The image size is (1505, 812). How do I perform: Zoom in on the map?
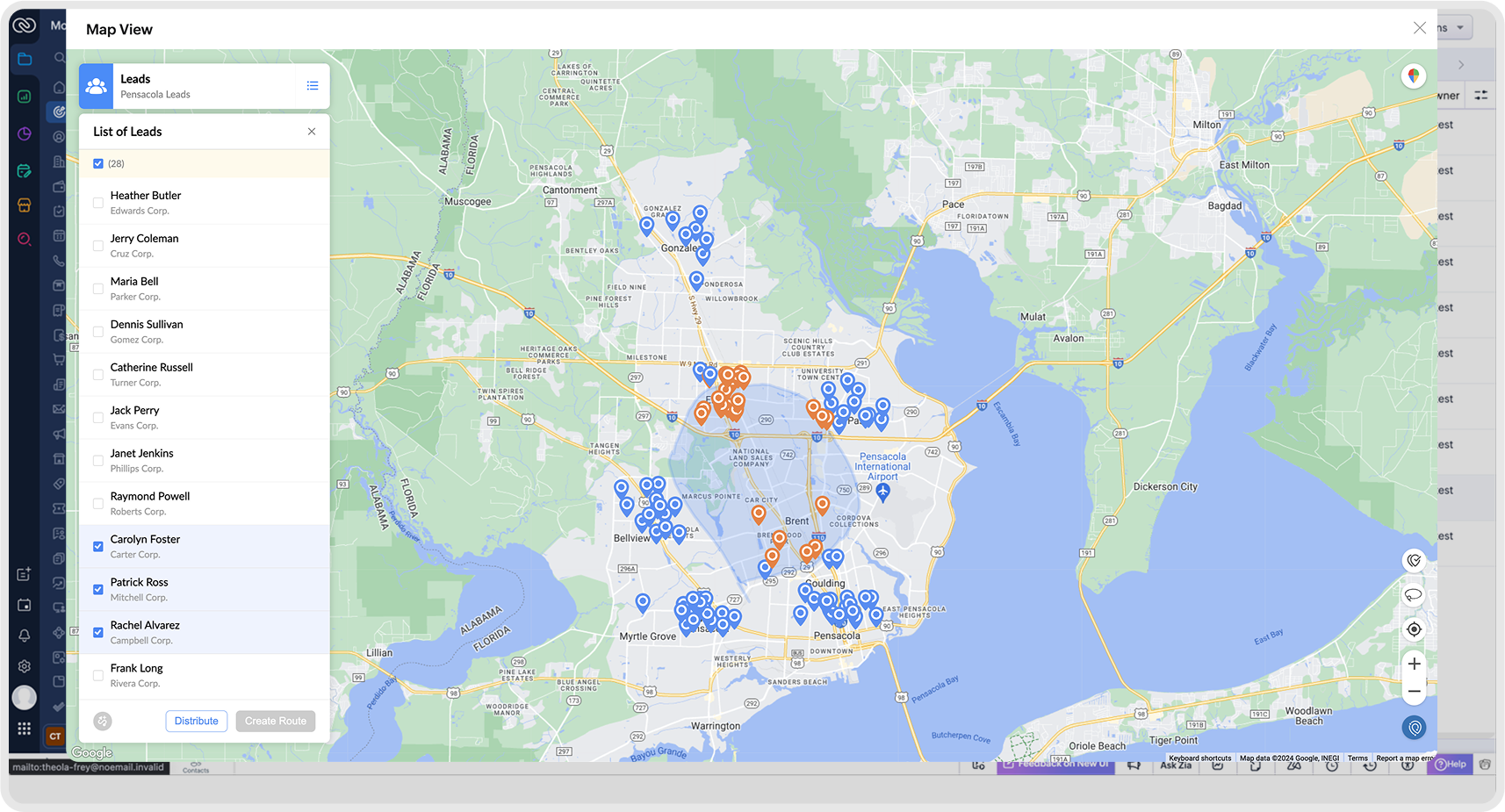click(x=1414, y=665)
